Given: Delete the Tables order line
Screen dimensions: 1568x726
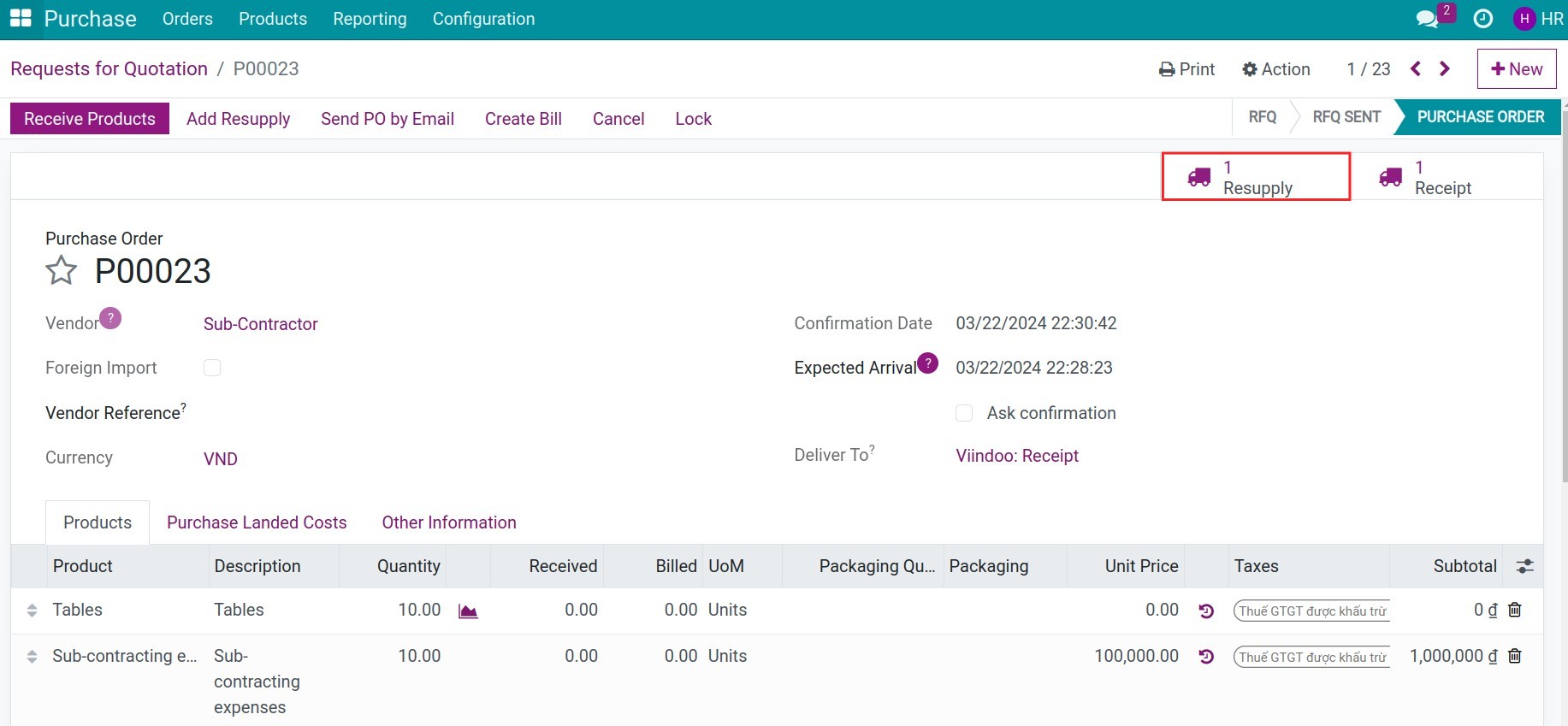Looking at the screenshot, I should (x=1514, y=610).
